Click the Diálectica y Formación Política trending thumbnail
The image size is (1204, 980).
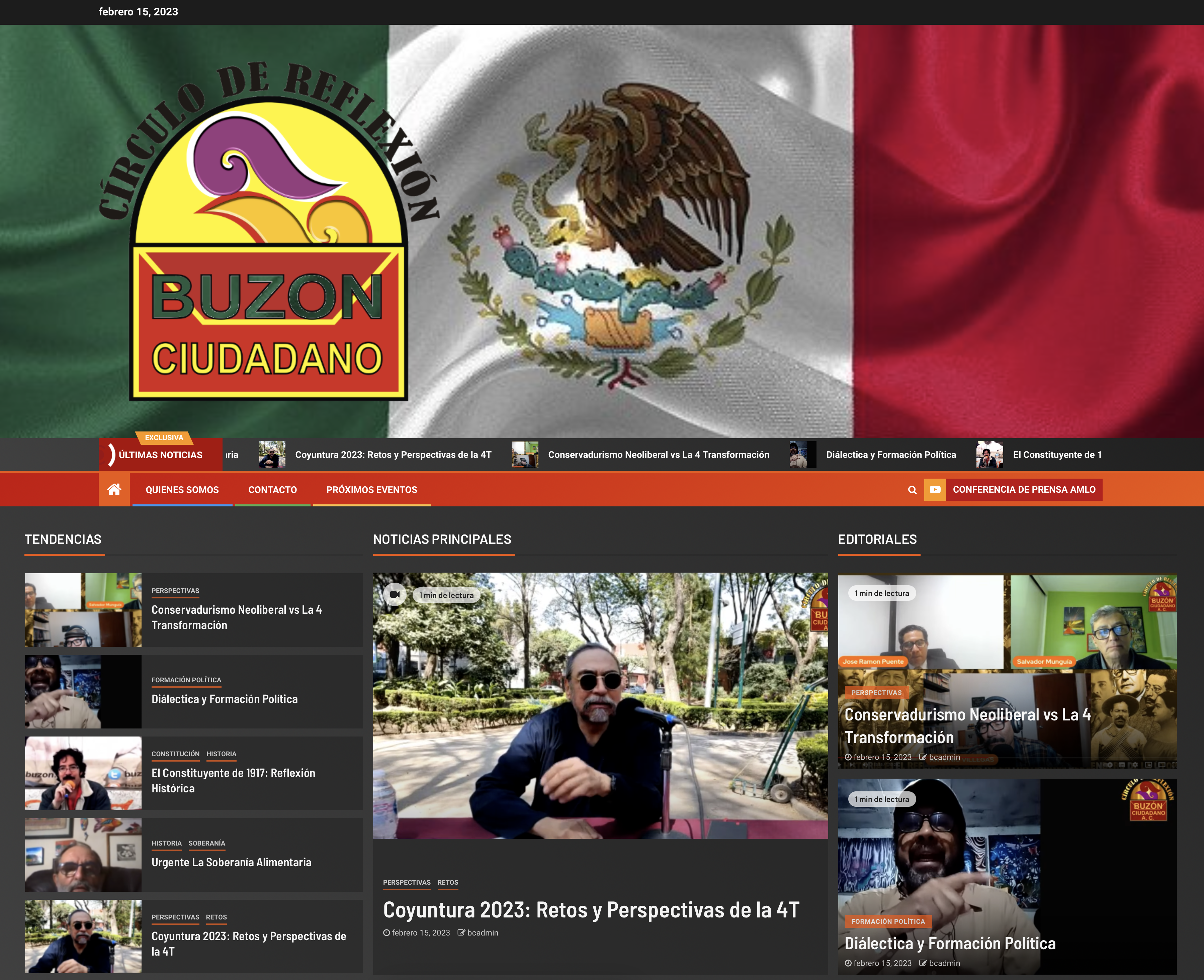coord(83,692)
